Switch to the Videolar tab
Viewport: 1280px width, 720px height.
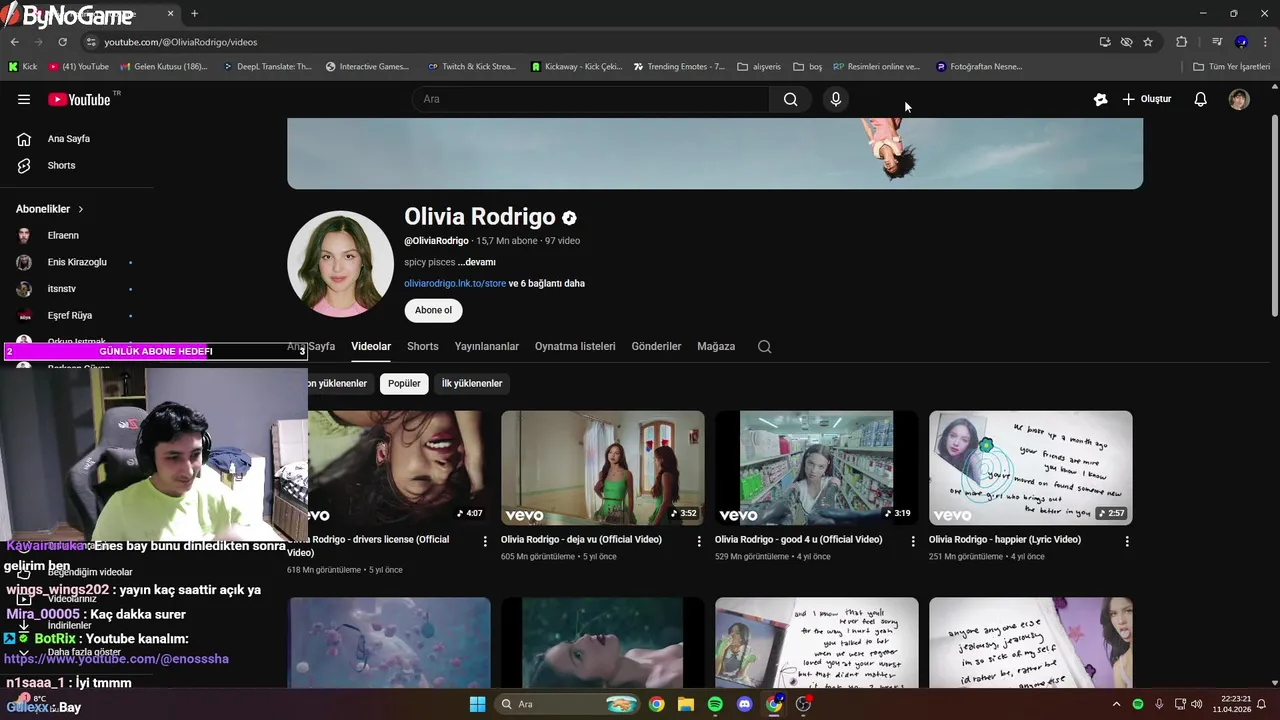click(x=371, y=346)
